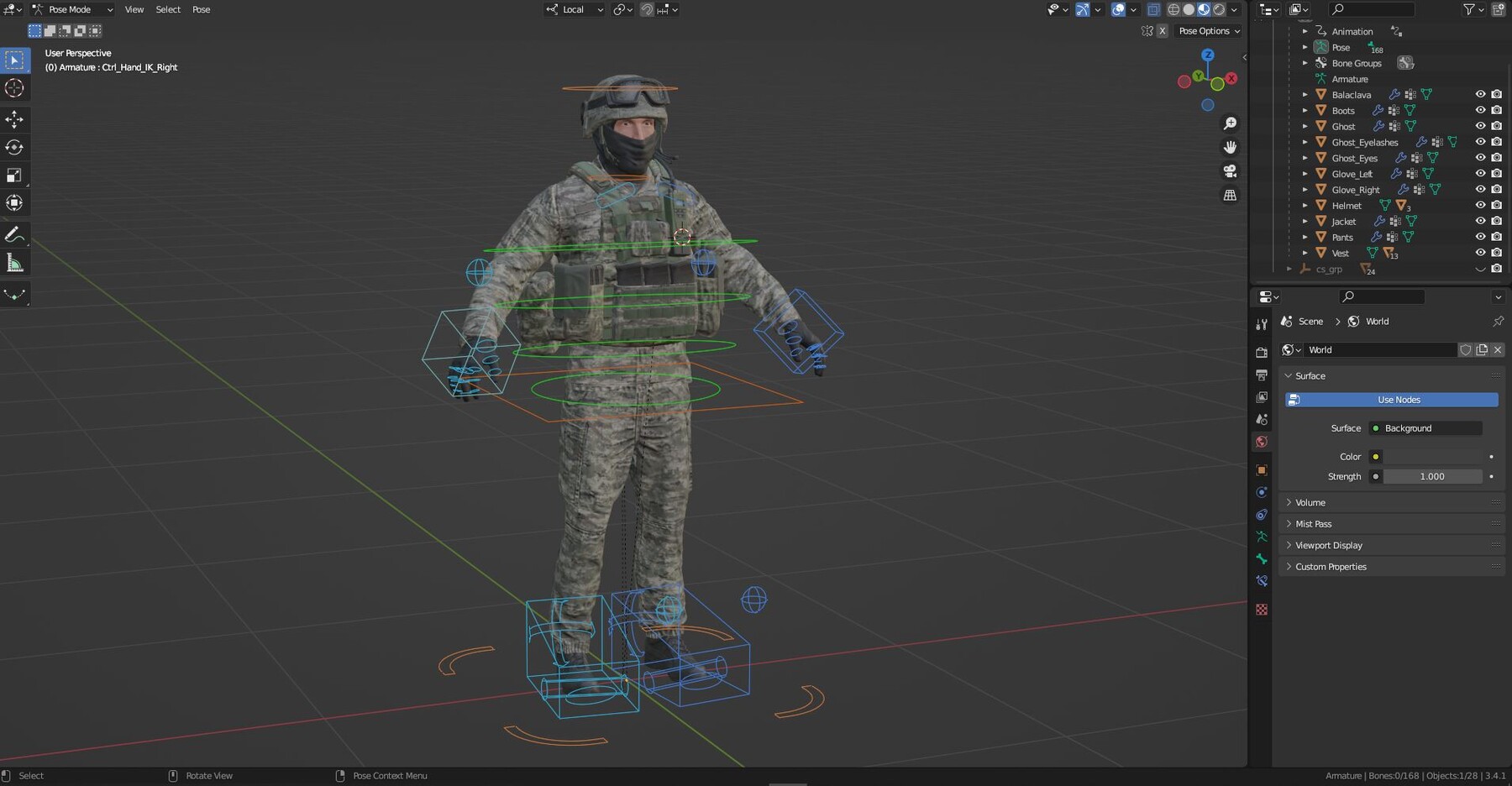Select the Measure tool
1512x786 pixels.
(x=14, y=262)
